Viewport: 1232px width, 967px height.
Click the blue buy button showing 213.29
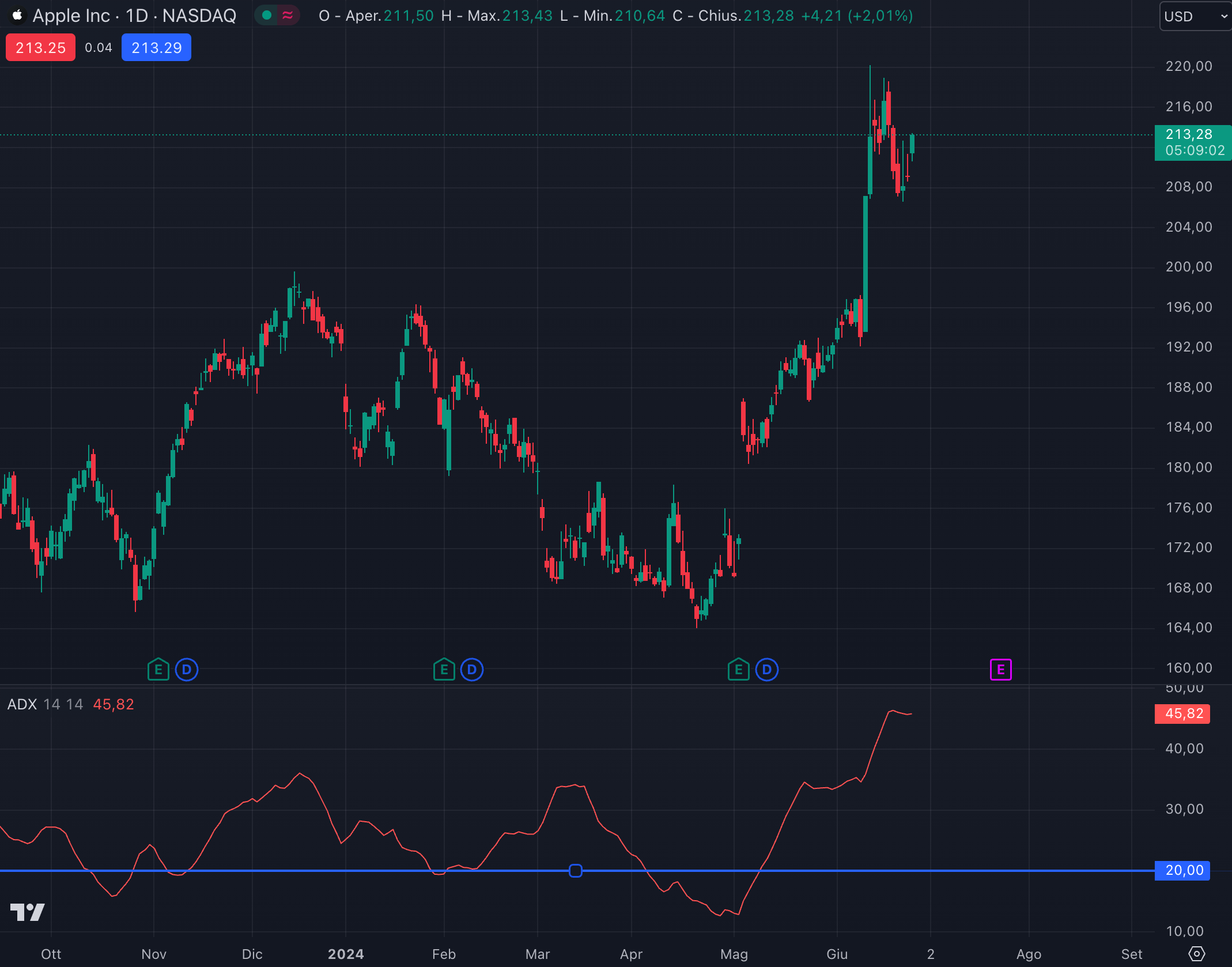coord(156,47)
